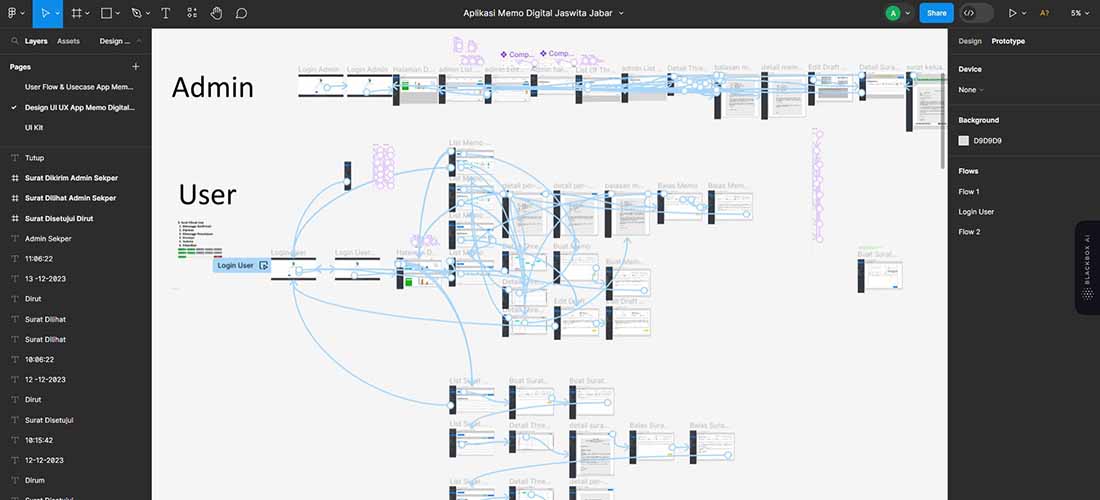Expand the Frame tool dropdown arrow
Screen dimensions: 1100x500
88,13
